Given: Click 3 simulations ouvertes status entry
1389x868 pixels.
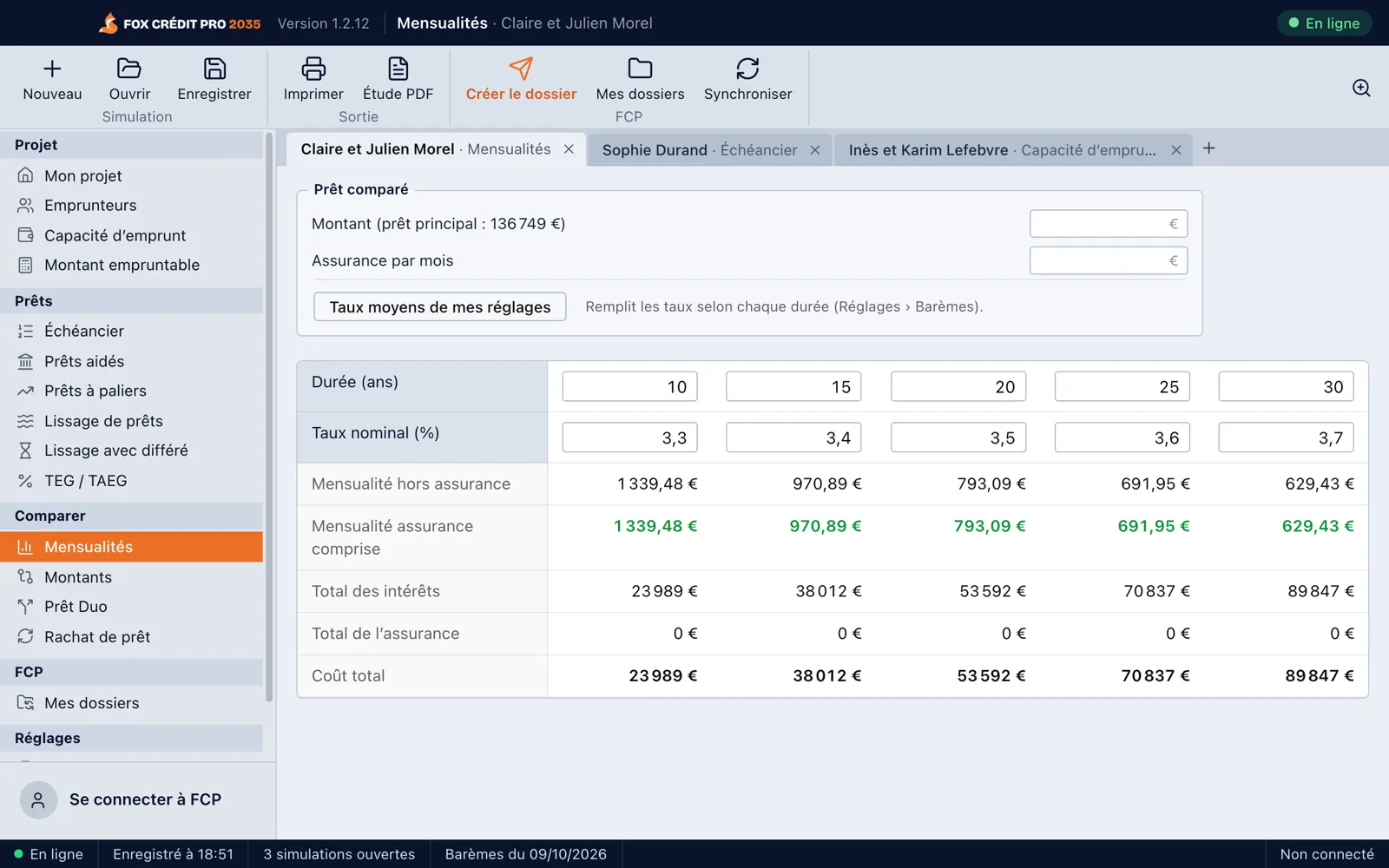Looking at the screenshot, I should point(339,854).
